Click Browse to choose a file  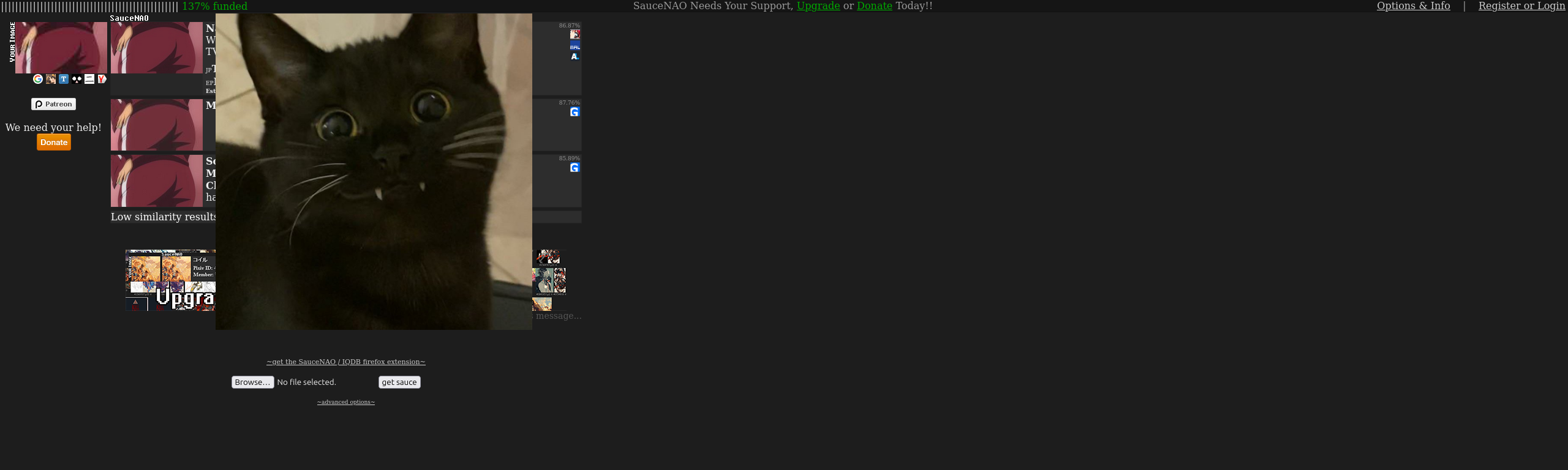coord(252,382)
